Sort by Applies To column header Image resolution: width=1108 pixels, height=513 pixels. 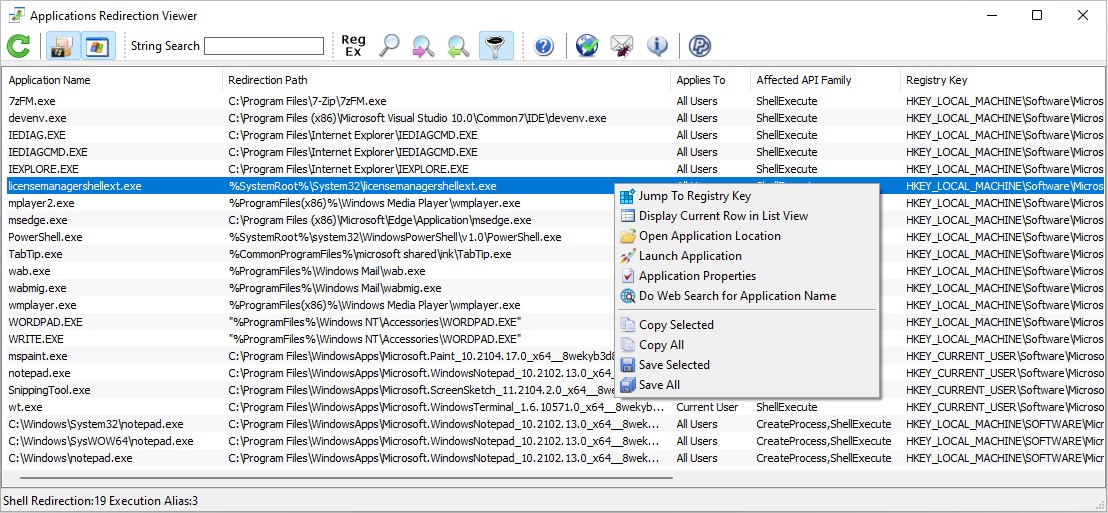[710, 80]
